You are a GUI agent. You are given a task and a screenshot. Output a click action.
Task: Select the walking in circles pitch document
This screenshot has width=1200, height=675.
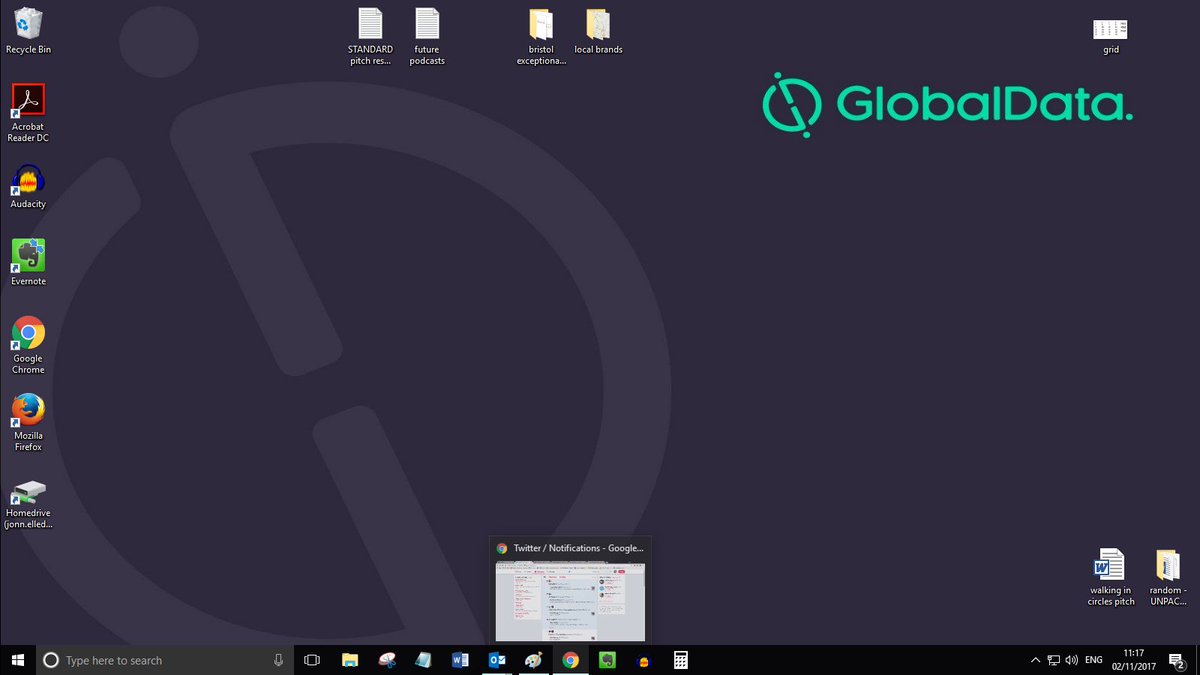click(x=1111, y=577)
